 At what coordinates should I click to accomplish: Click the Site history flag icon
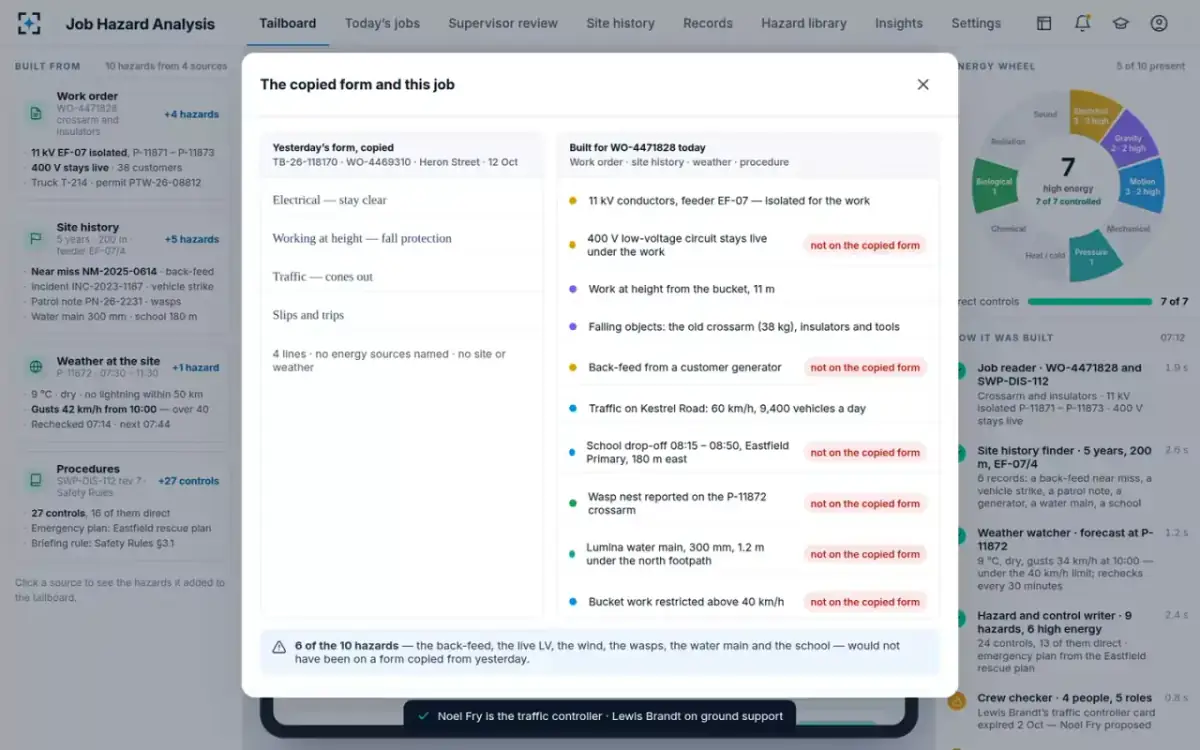[x=36, y=239]
